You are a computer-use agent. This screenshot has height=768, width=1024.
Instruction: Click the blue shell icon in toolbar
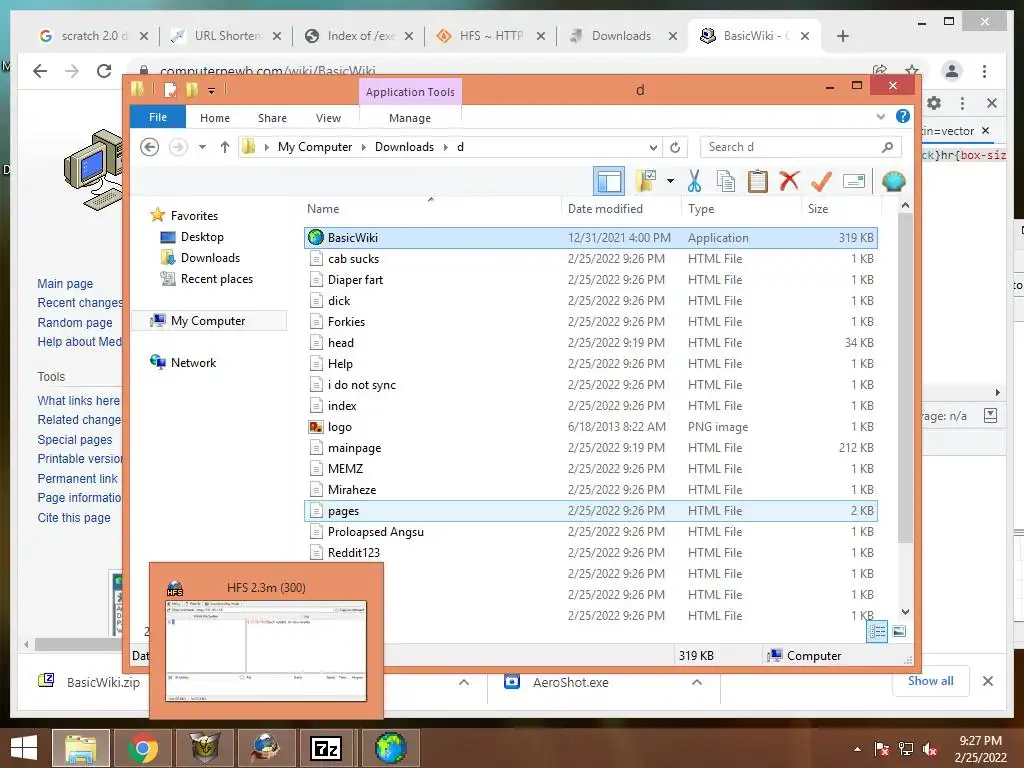tap(893, 181)
